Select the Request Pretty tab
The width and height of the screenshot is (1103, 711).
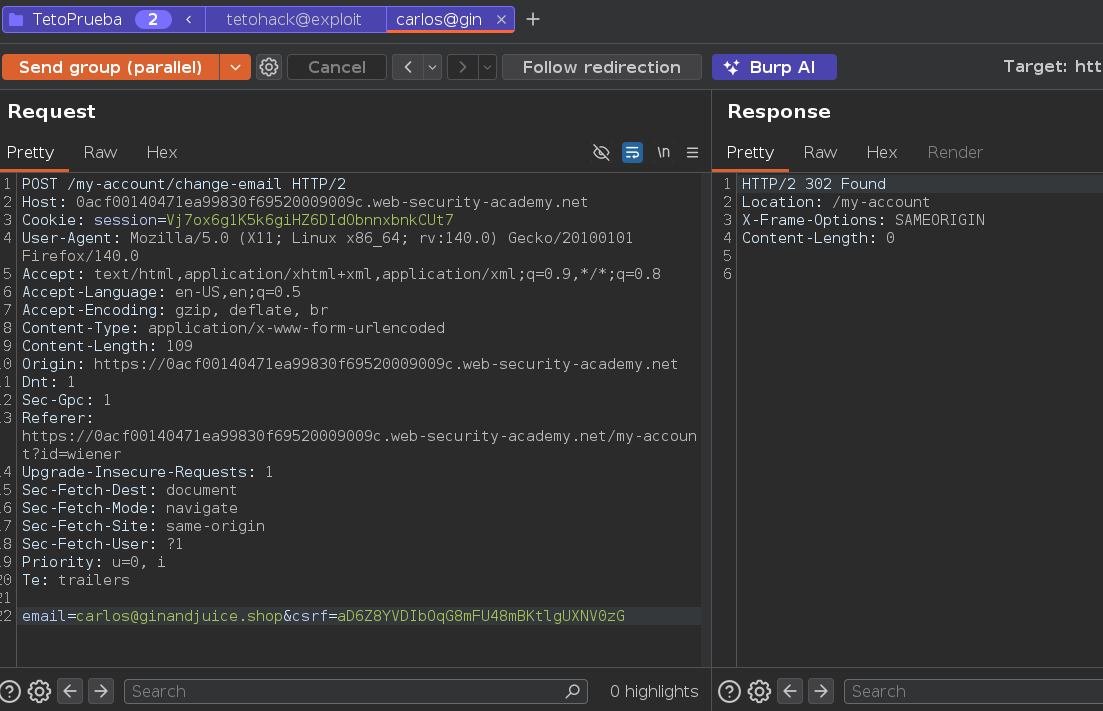pyautogui.click(x=30, y=153)
